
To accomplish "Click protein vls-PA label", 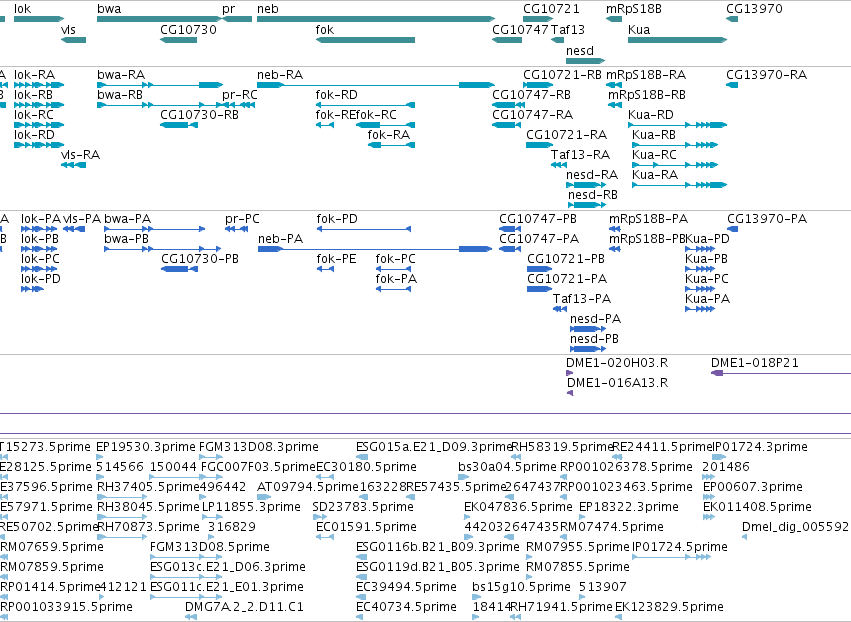I will [82, 219].
